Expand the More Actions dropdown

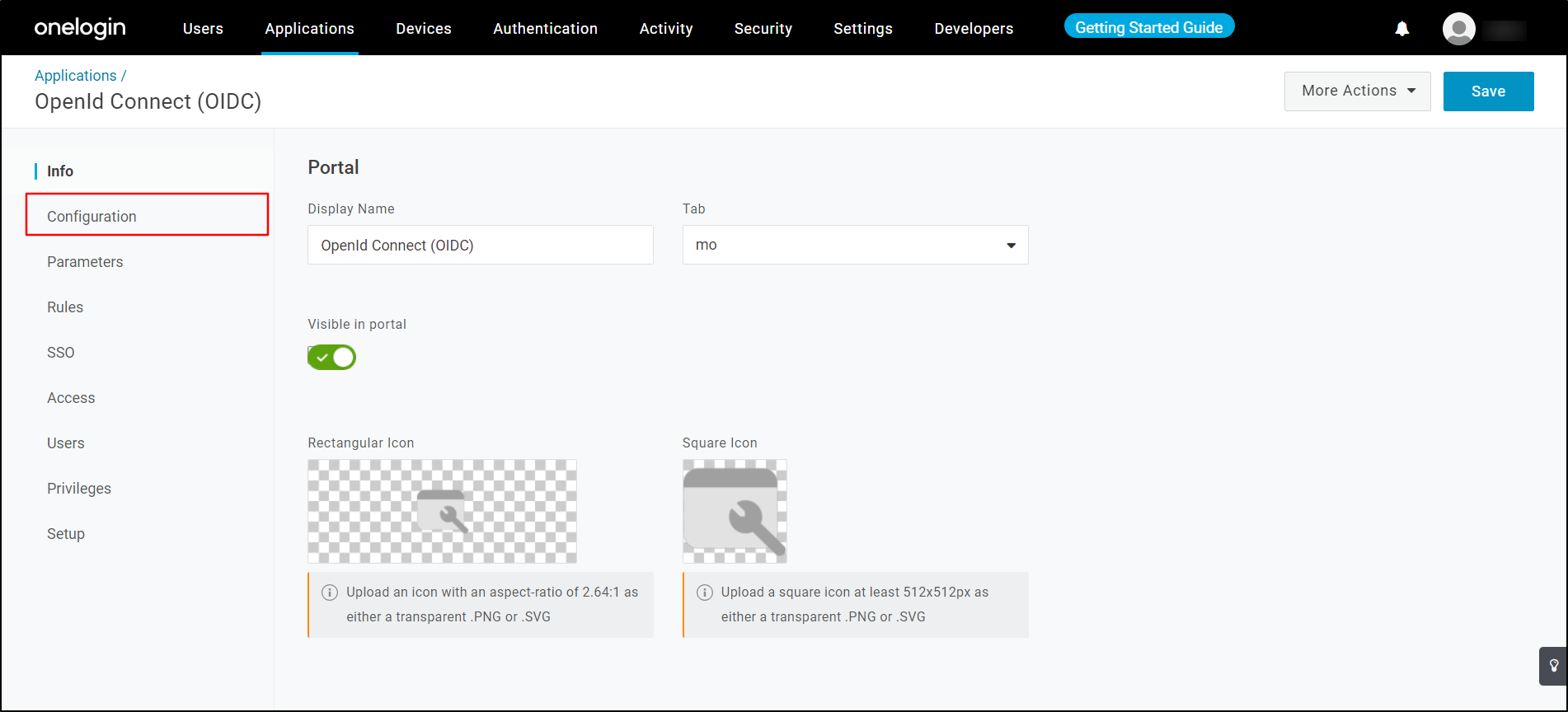1357,91
